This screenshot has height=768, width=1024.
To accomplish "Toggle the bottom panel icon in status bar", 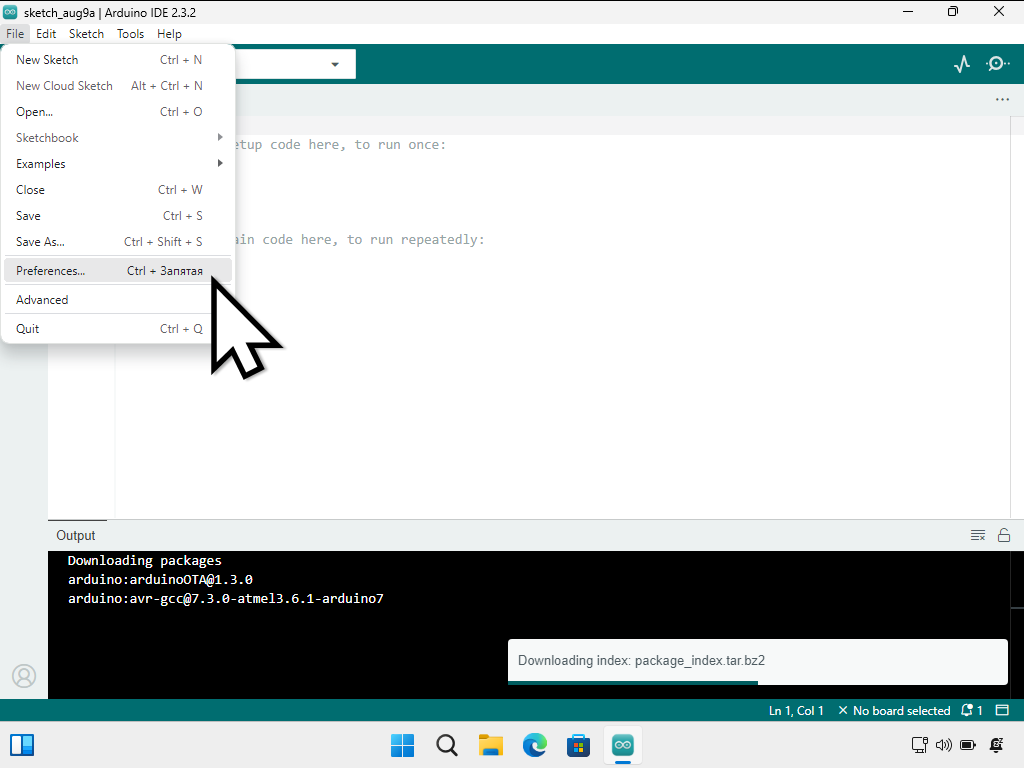I will click(1002, 711).
